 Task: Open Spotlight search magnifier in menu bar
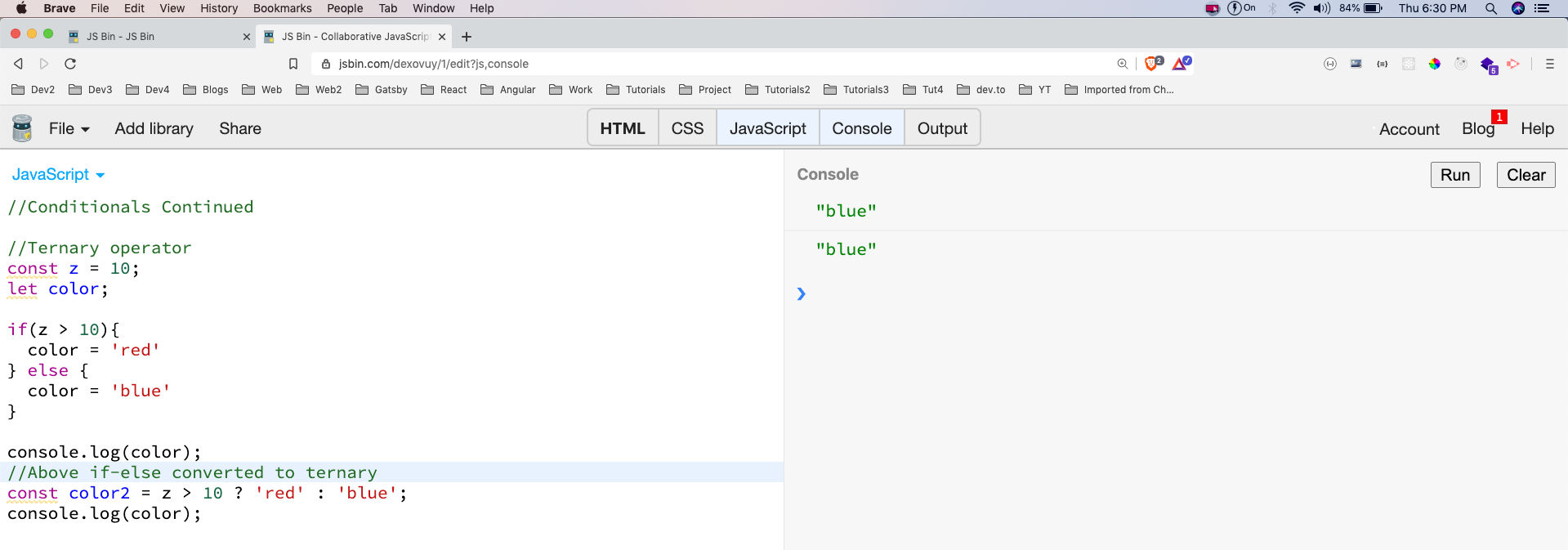click(x=1491, y=8)
